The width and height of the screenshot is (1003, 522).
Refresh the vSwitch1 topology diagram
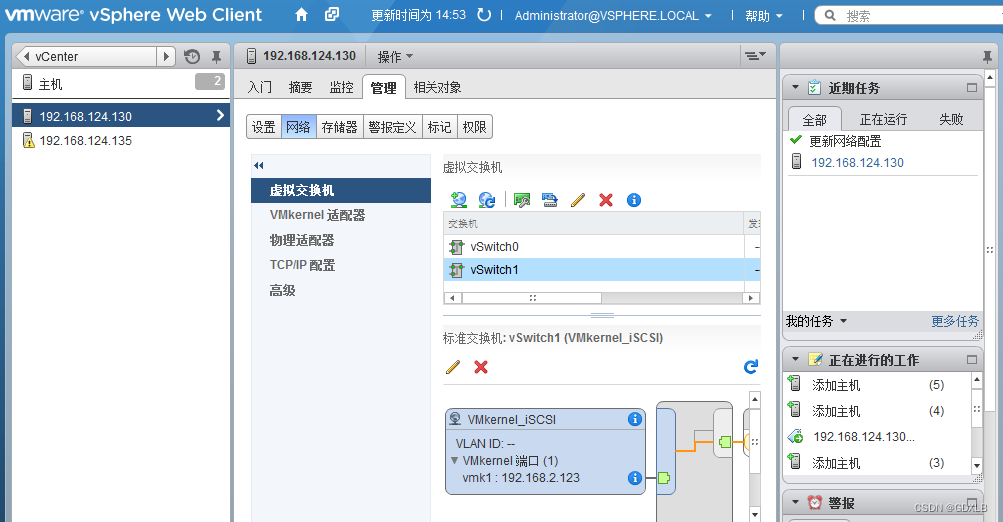pos(751,367)
